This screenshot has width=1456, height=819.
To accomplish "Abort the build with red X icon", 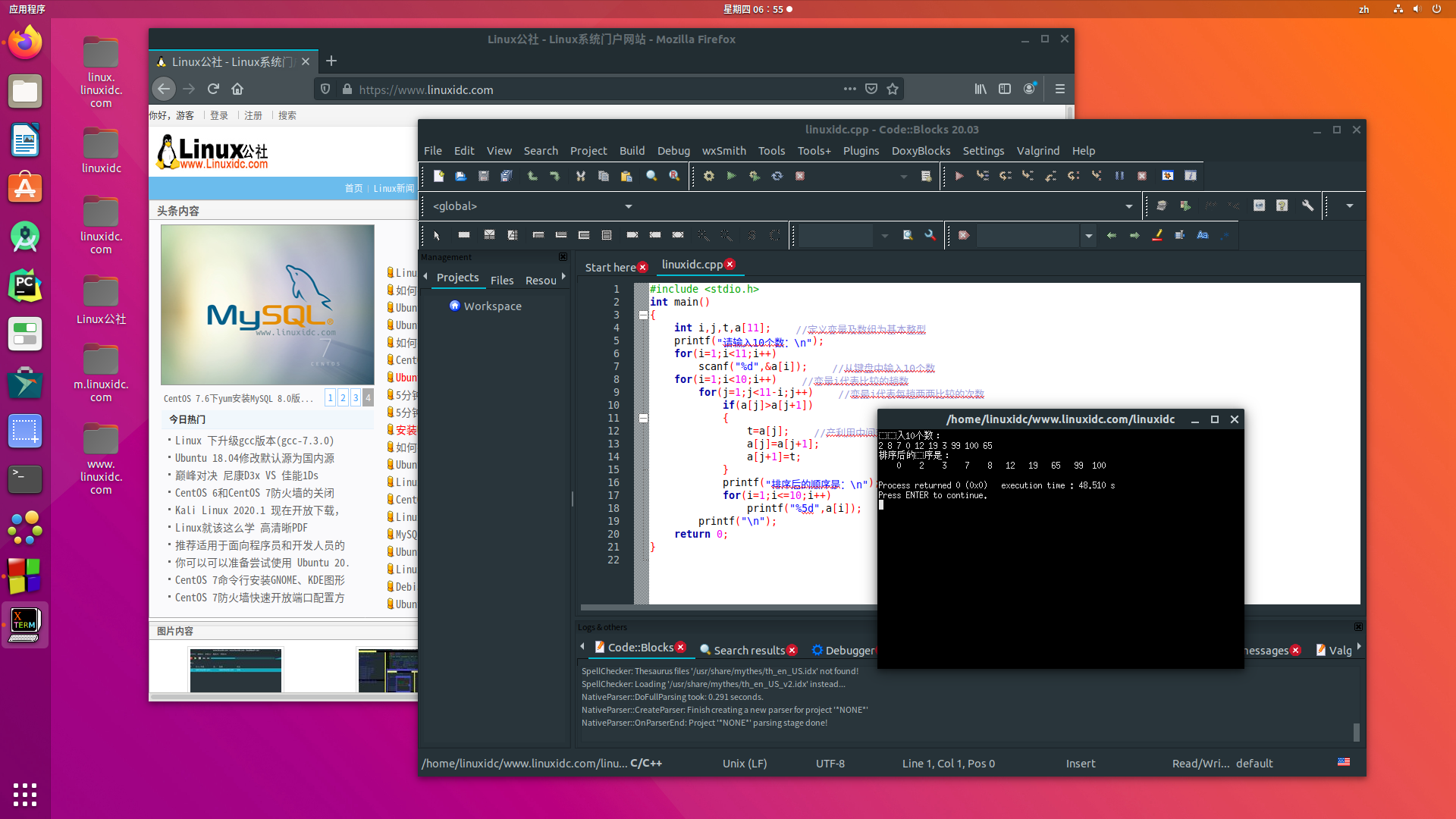I will coord(800,176).
